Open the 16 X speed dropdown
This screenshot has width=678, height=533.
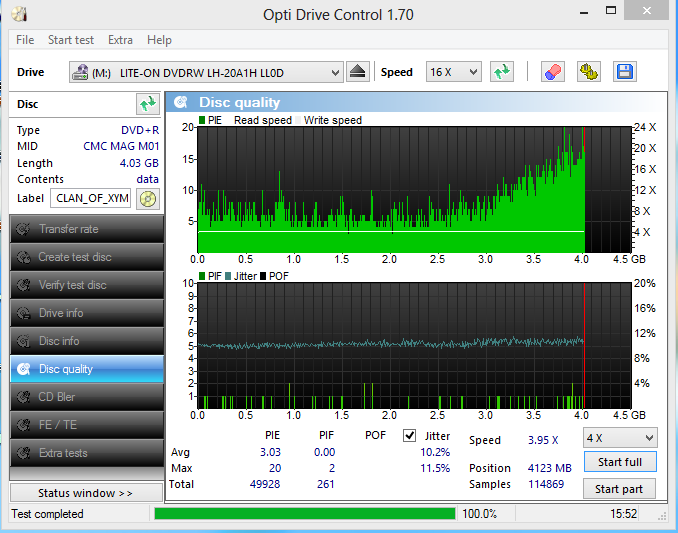454,72
